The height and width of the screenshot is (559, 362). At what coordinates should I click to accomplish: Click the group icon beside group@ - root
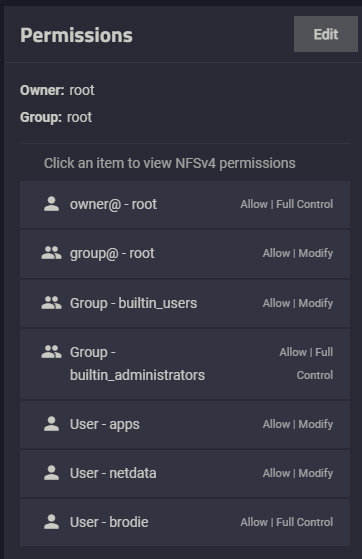pos(51,253)
